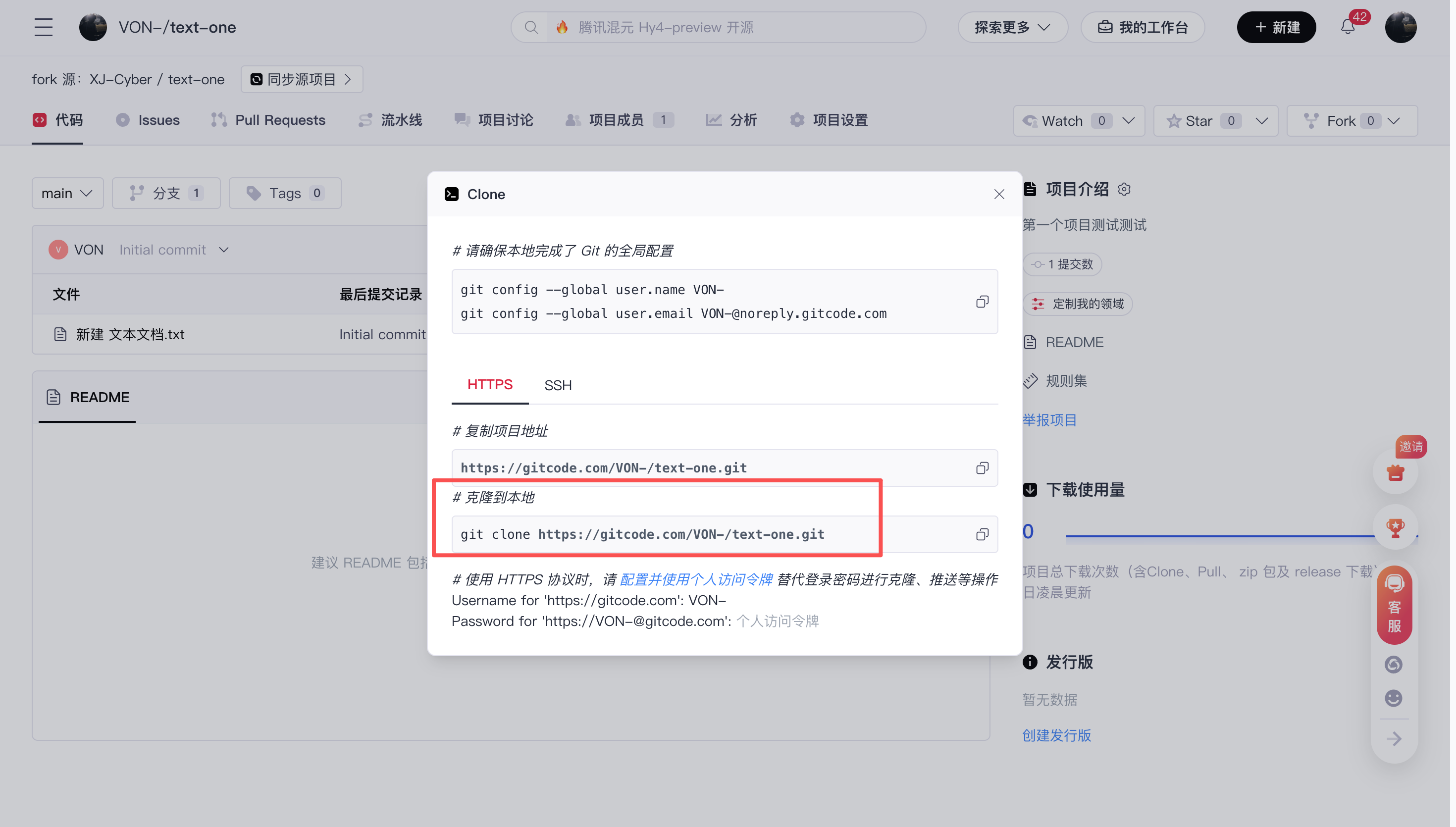Open the hamburger menu
The image size is (1456, 827).
point(43,27)
